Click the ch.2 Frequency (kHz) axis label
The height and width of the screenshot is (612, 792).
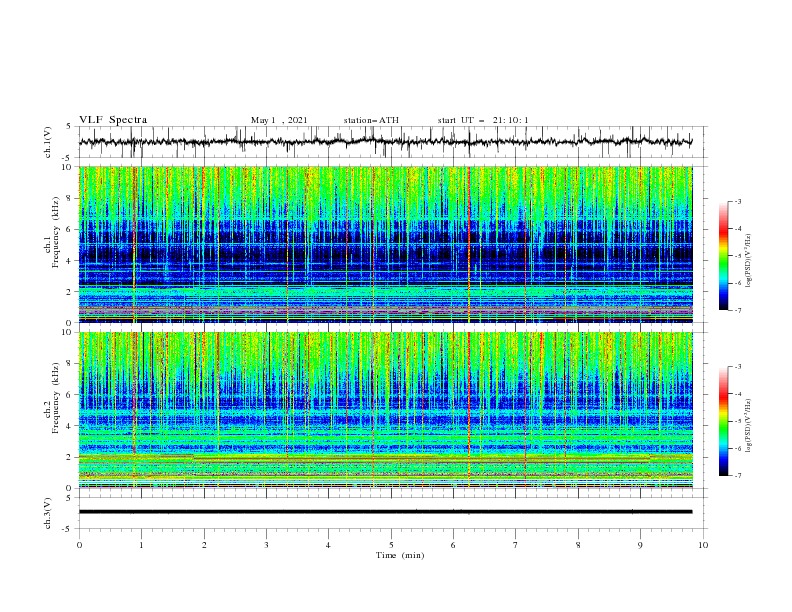pos(52,397)
